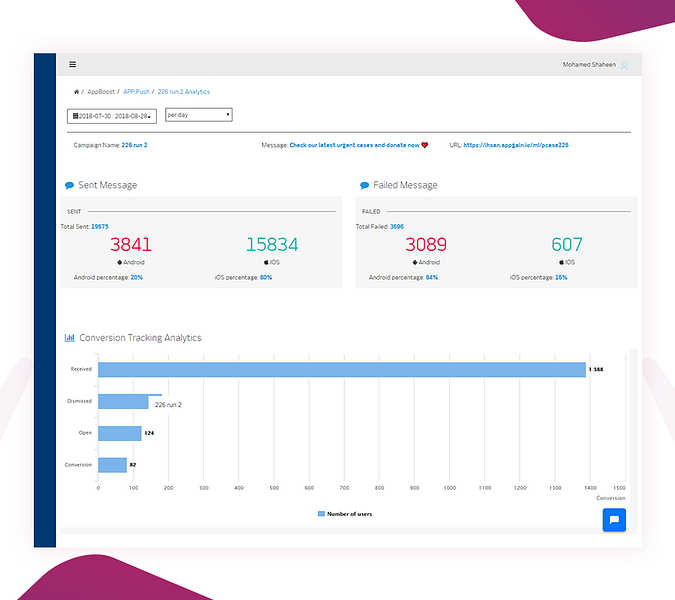The height and width of the screenshot is (600, 675).
Task: Expand the per day interval dropdown
Action: pyautogui.click(x=199, y=115)
